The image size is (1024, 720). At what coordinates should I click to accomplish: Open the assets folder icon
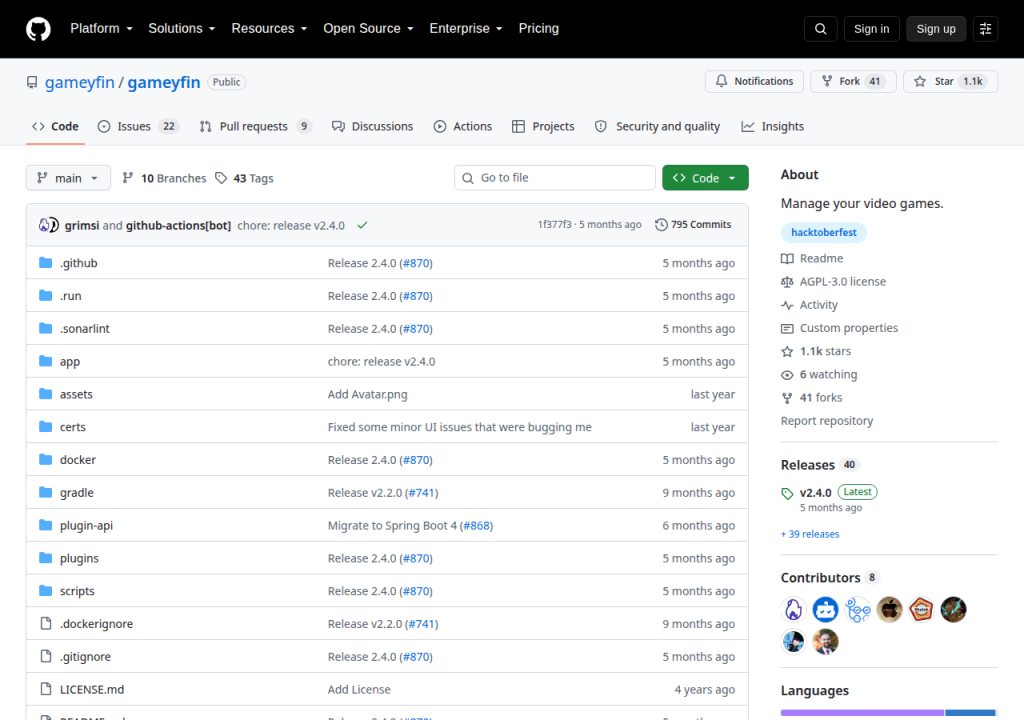[46, 393]
